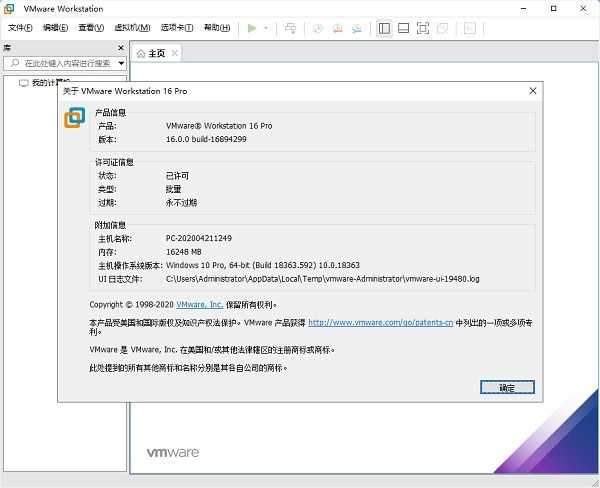Click the Windows 10 Pro host OS text

[263, 265]
